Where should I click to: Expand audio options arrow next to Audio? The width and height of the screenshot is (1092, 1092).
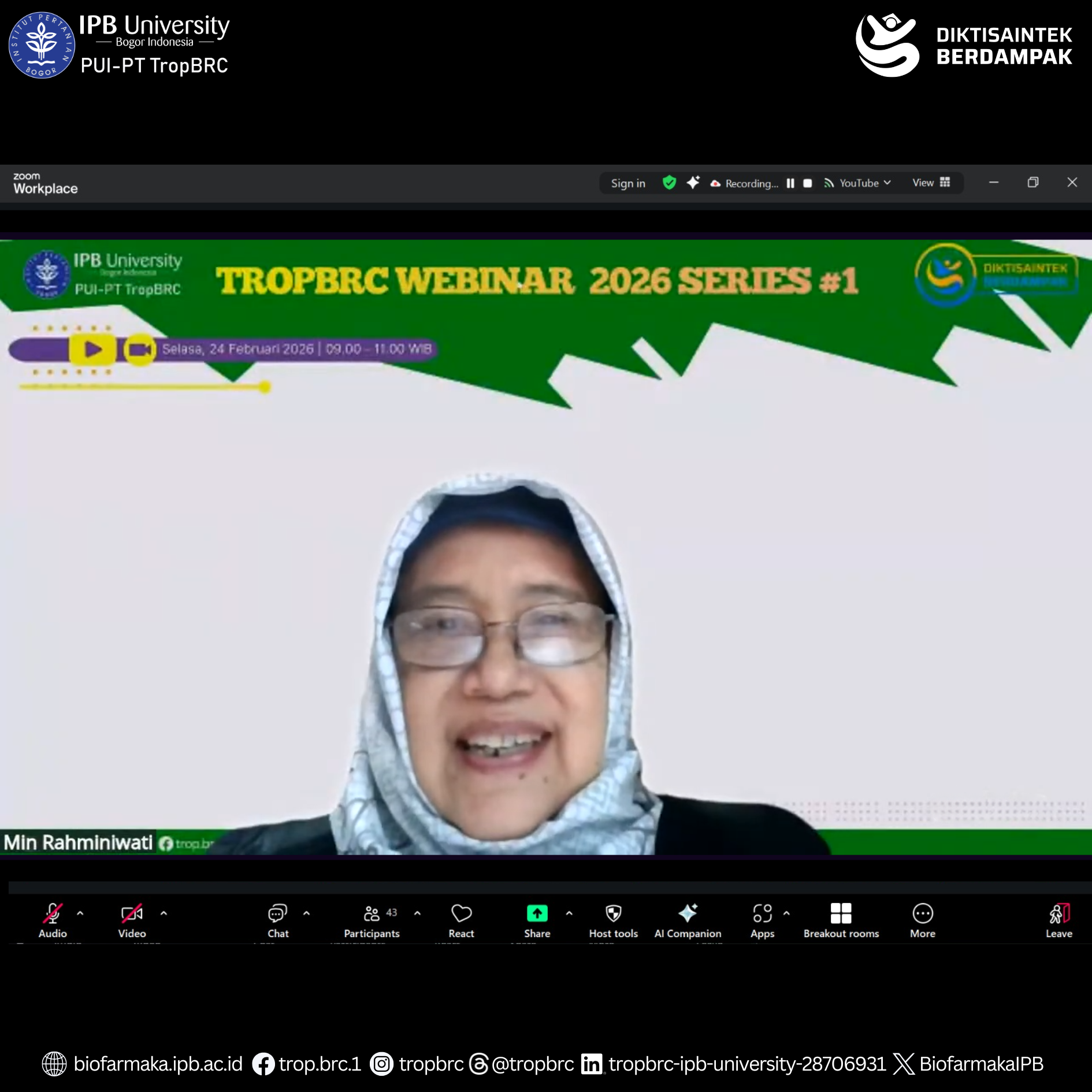click(80, 913)
